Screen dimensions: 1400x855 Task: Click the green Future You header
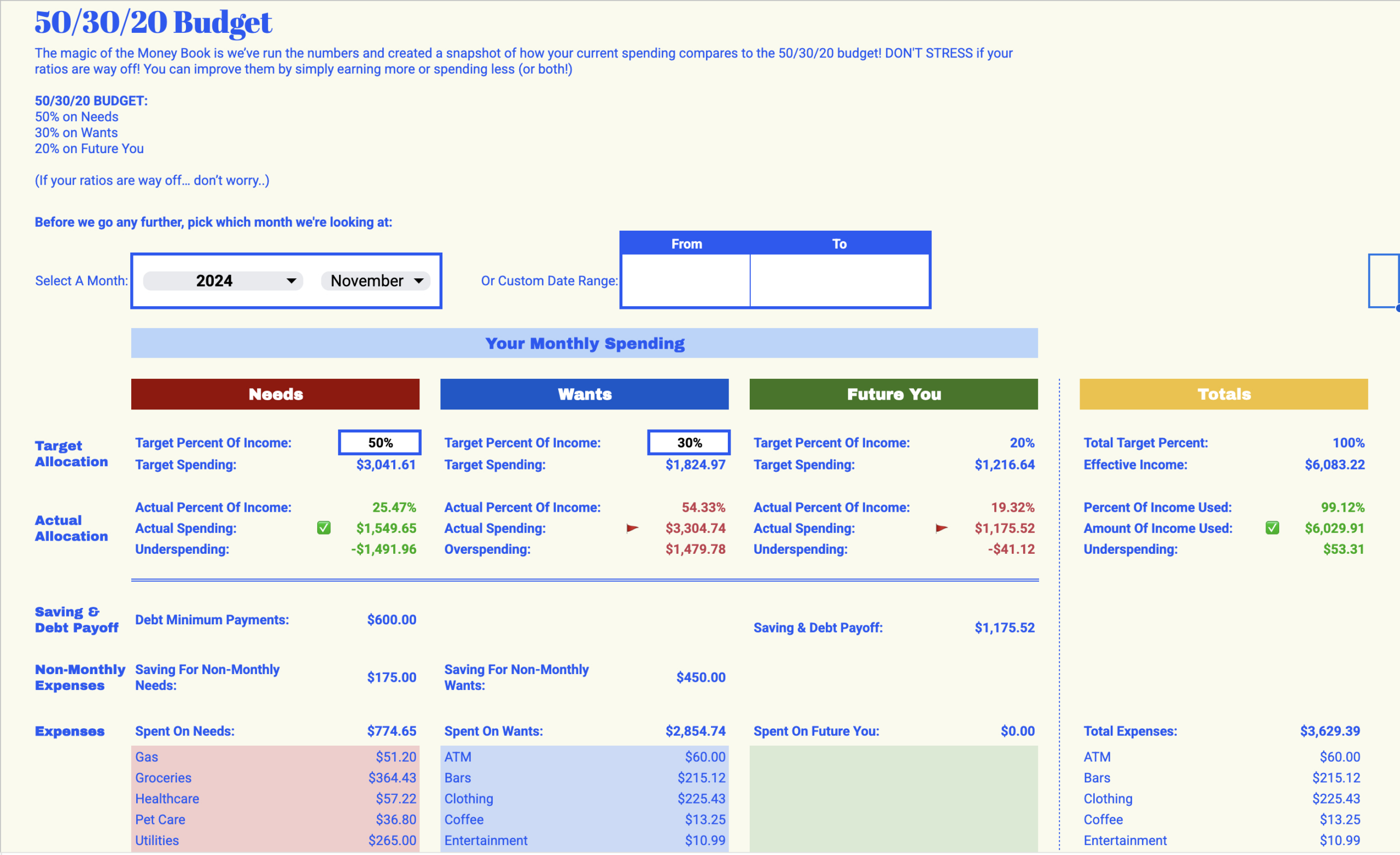click(x=893, y=394)
